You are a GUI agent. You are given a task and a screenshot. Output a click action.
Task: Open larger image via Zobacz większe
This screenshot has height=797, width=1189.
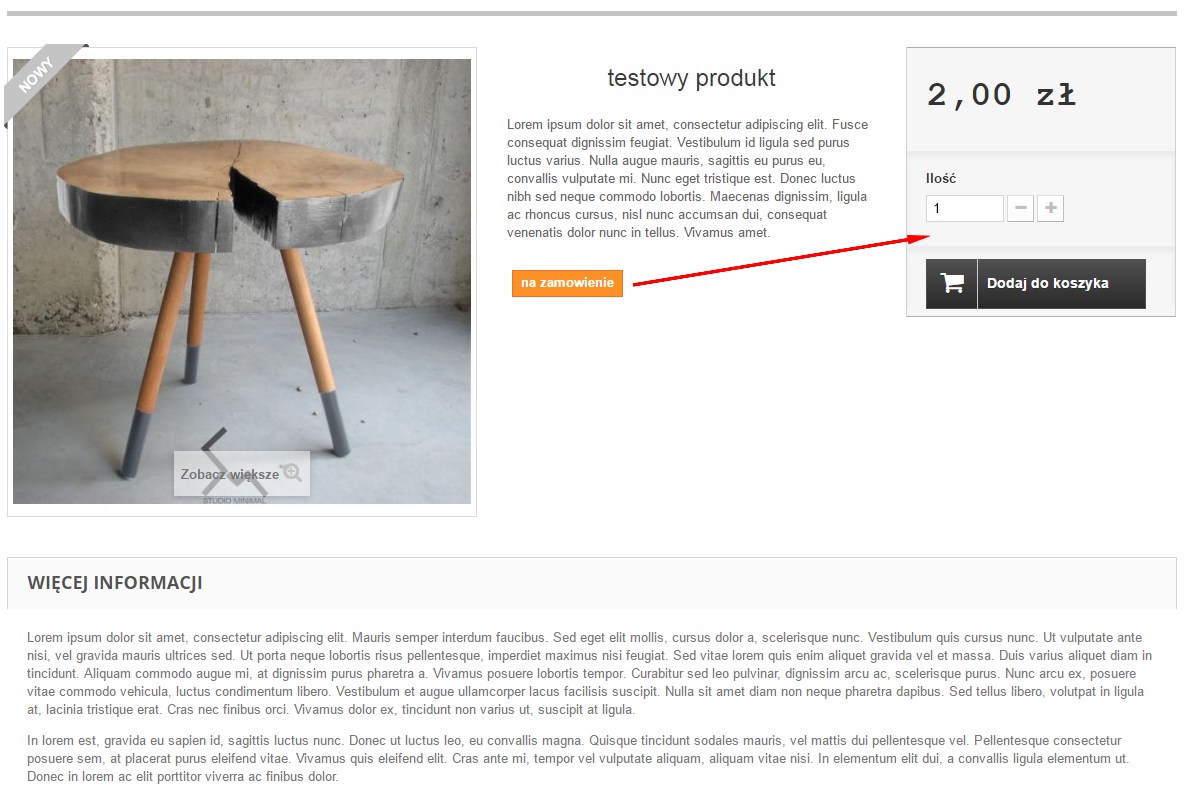coord(230,474)
